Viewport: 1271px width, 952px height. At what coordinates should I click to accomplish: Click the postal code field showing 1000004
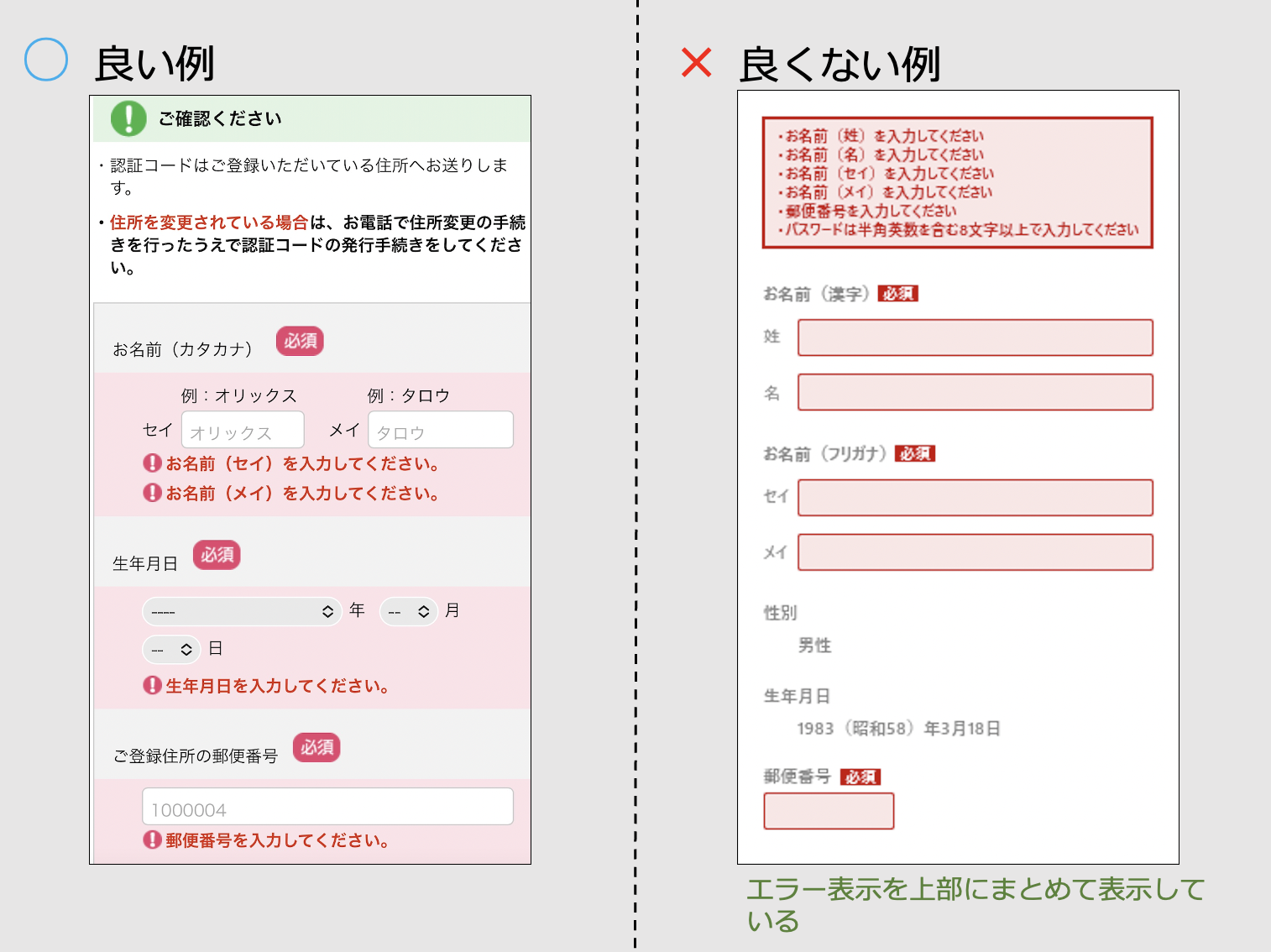point(328,806)
